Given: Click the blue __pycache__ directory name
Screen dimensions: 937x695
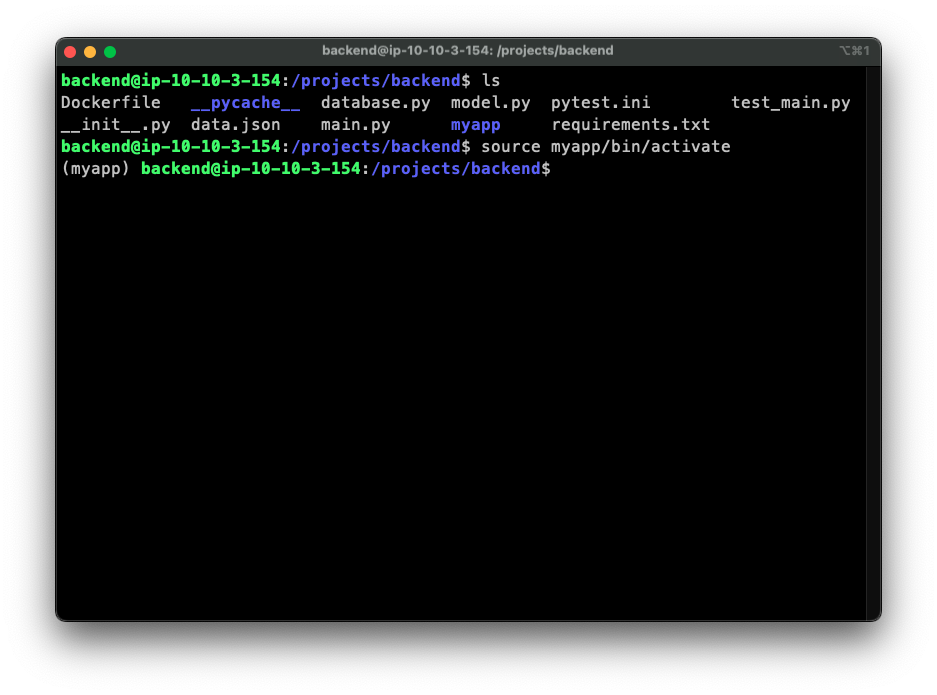Looking at the screenshot, I should (245, 103).
